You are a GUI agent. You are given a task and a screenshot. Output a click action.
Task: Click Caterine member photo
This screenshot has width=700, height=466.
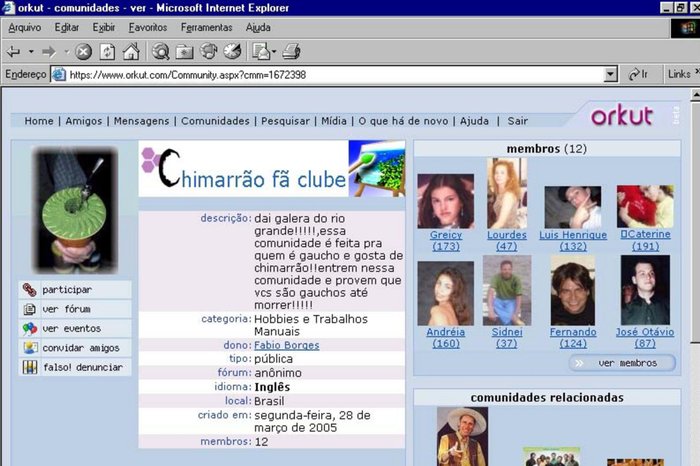(645, 207)
